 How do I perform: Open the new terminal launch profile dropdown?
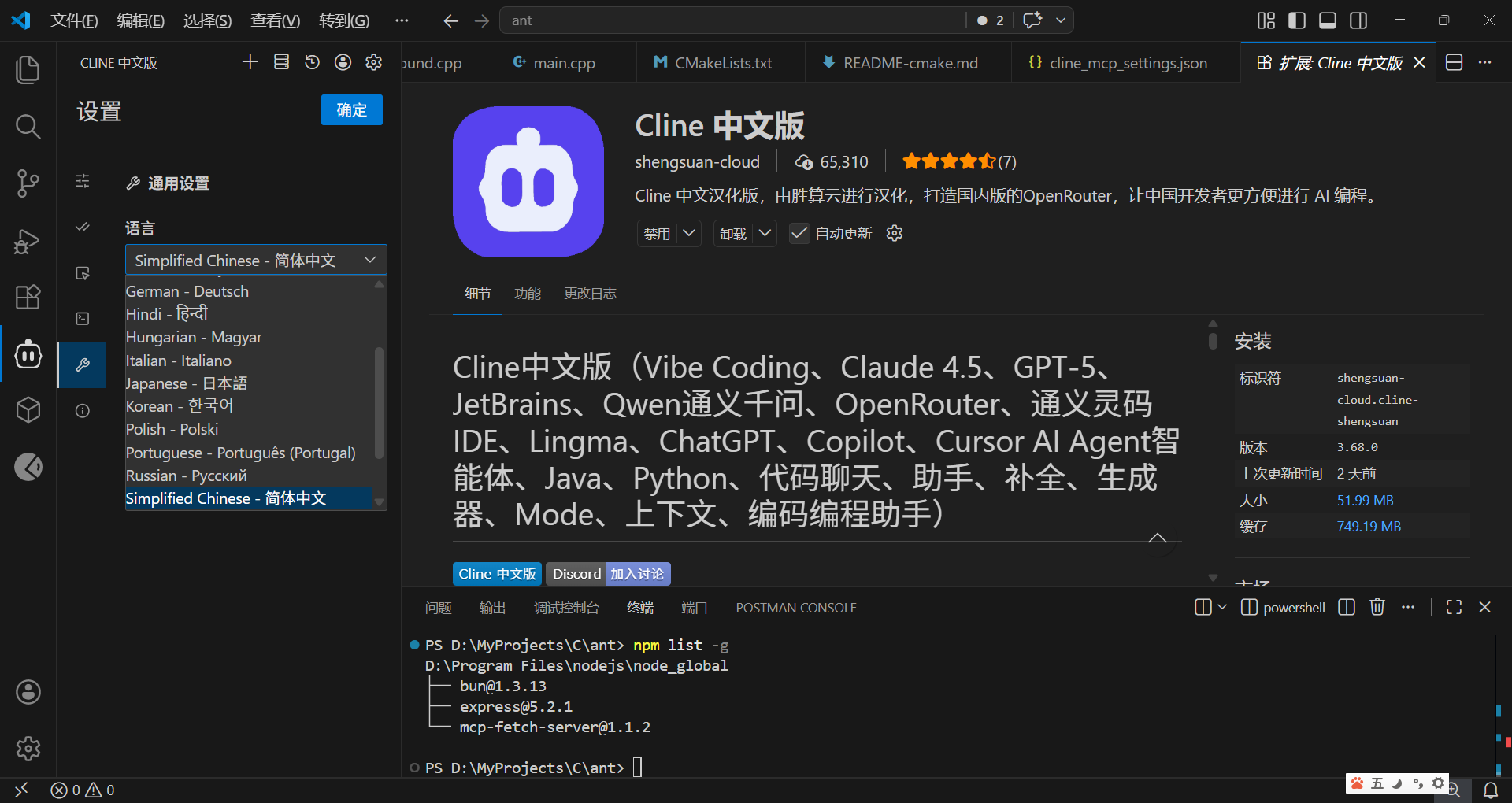(1222, 607)
